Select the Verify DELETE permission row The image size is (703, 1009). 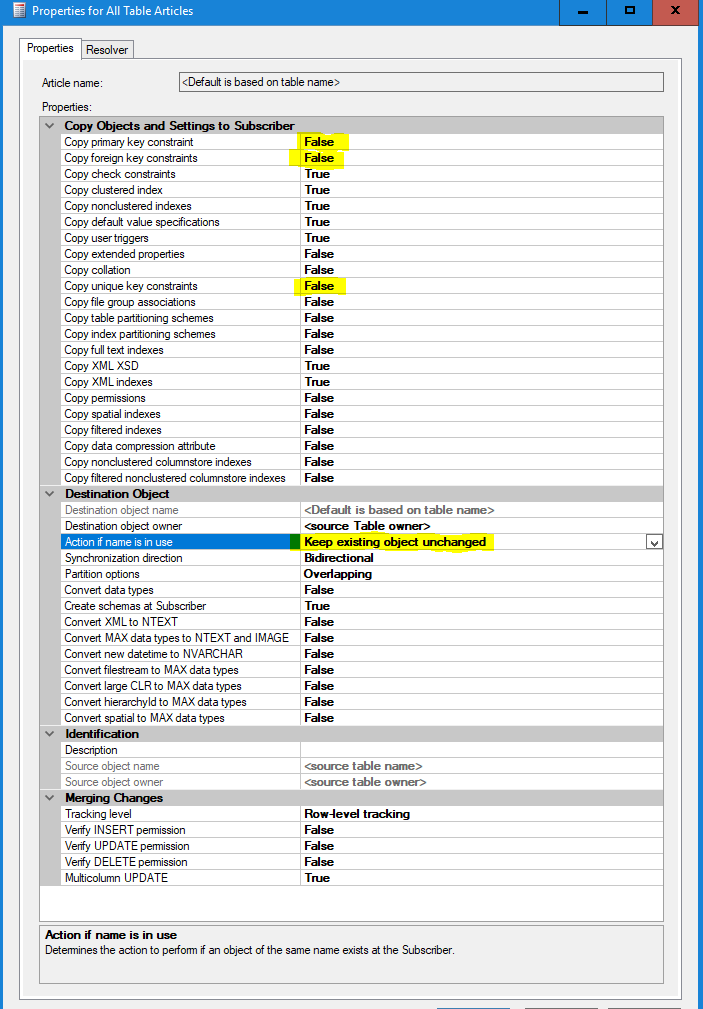click(x=362, y=862)
